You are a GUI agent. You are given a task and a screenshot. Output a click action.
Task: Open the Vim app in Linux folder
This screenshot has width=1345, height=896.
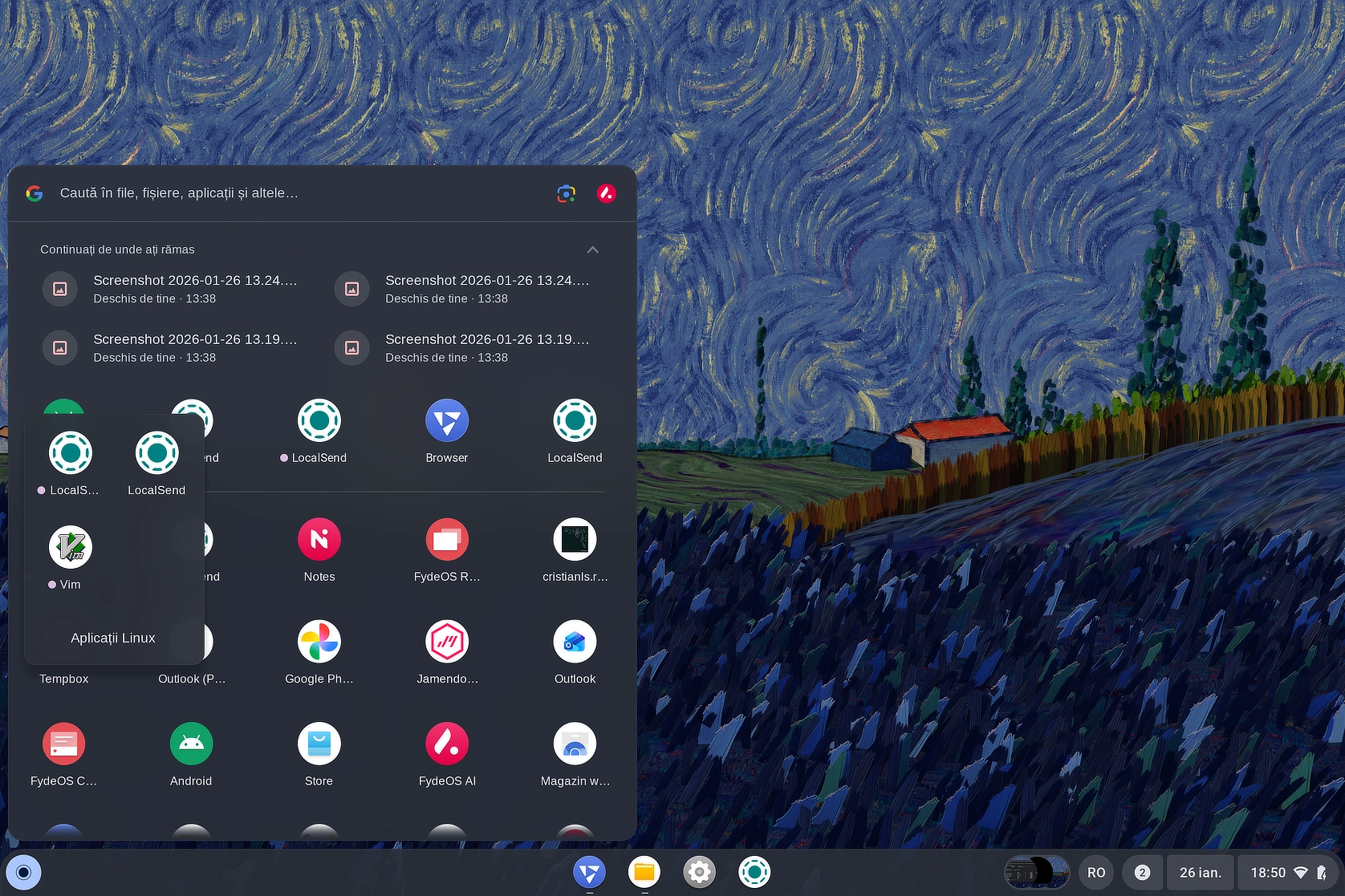click(70, 548)
